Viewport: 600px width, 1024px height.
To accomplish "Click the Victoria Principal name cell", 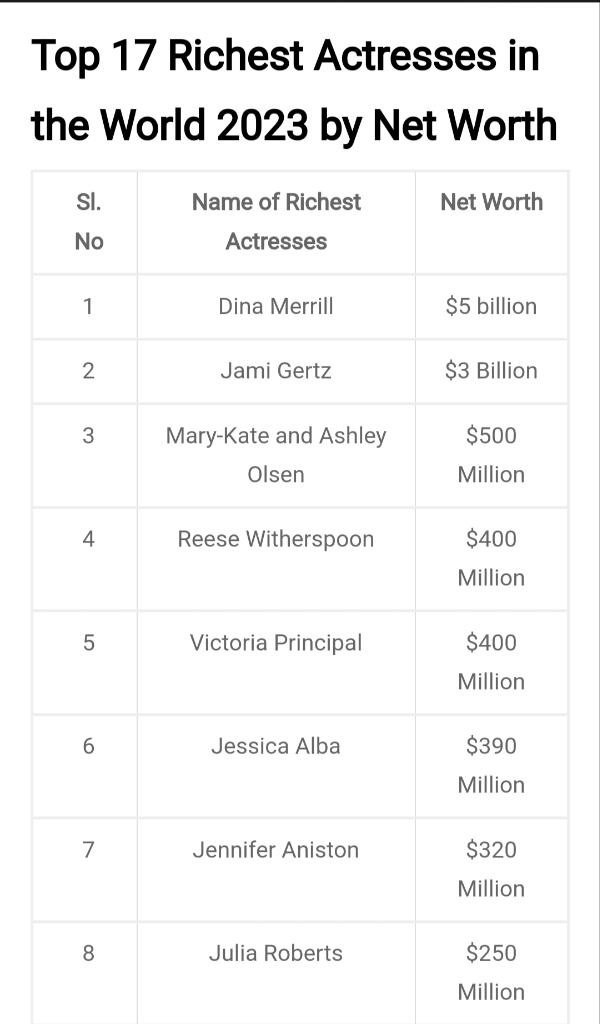I will click(x=276, y=643).
